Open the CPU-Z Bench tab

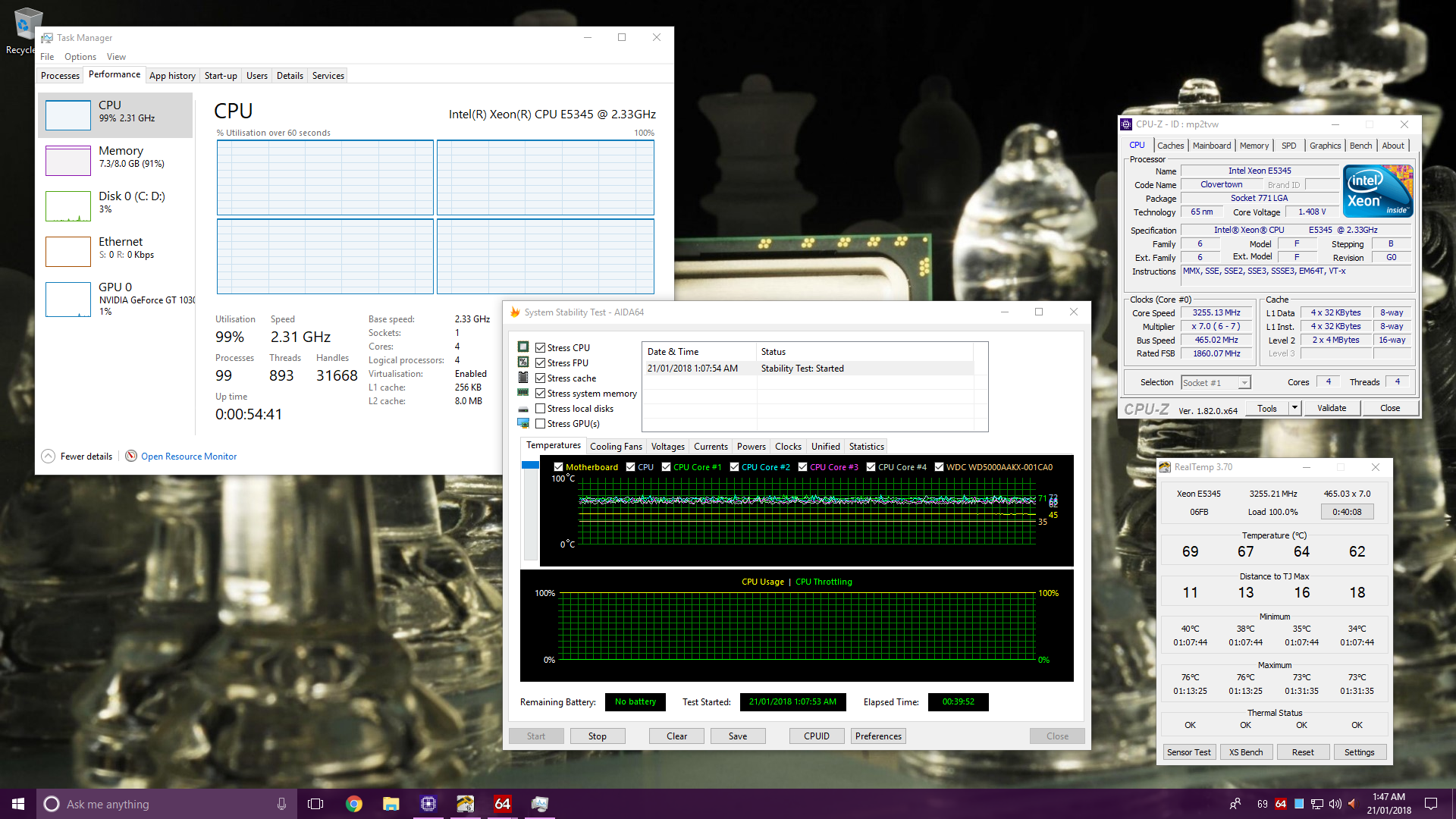coord(1360,146)
